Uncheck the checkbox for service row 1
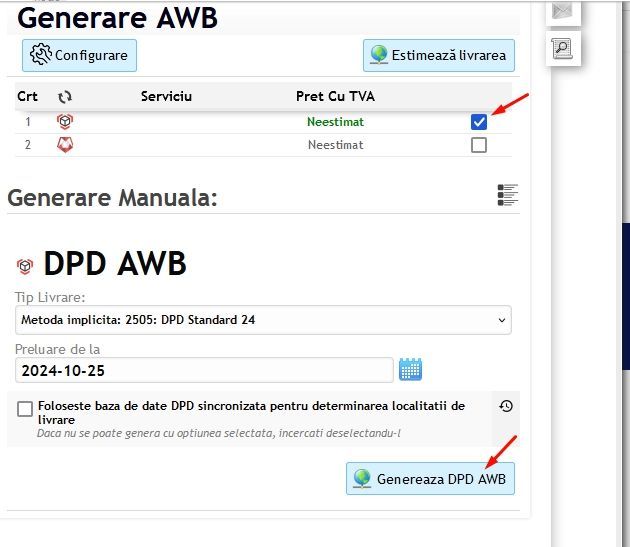This screenshot has height=547, width=630. pyautogui.click(x=479, y=122)
